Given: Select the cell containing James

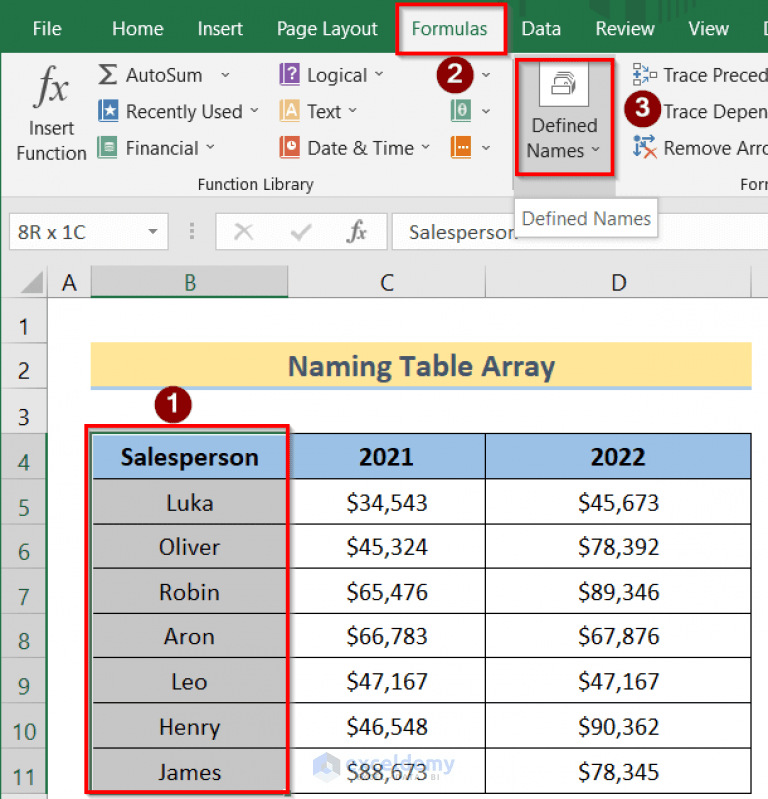Looking at the screenshot, I should point(190,771).
